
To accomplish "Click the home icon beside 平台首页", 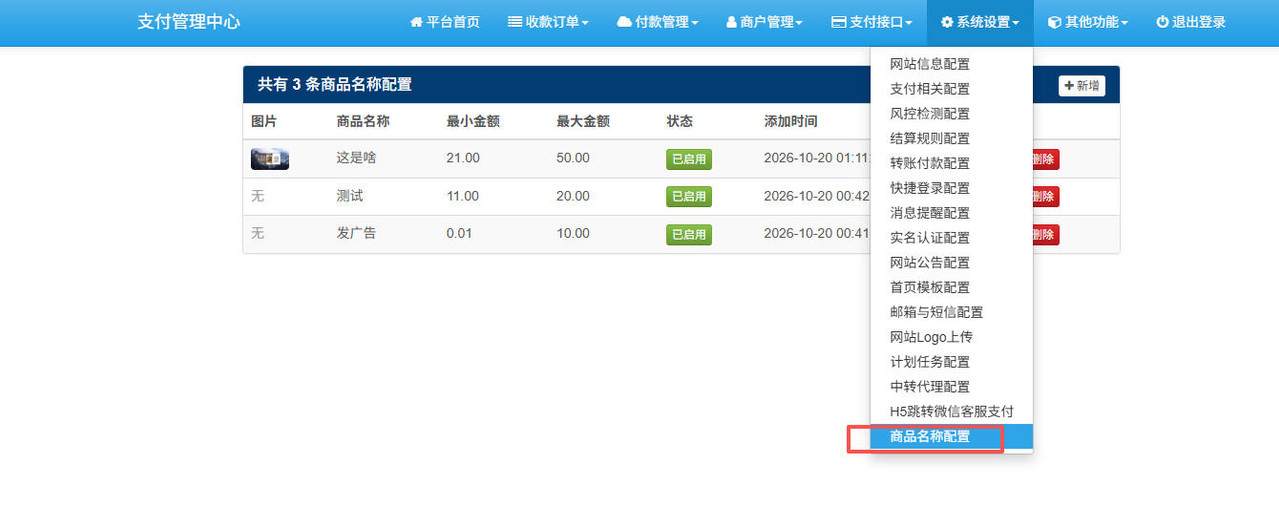I will click(x=416, y=22).
